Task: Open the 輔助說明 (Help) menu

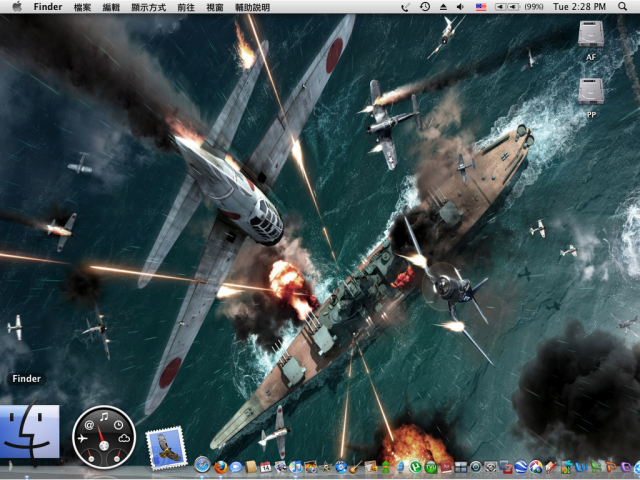Action: [252, 7]
